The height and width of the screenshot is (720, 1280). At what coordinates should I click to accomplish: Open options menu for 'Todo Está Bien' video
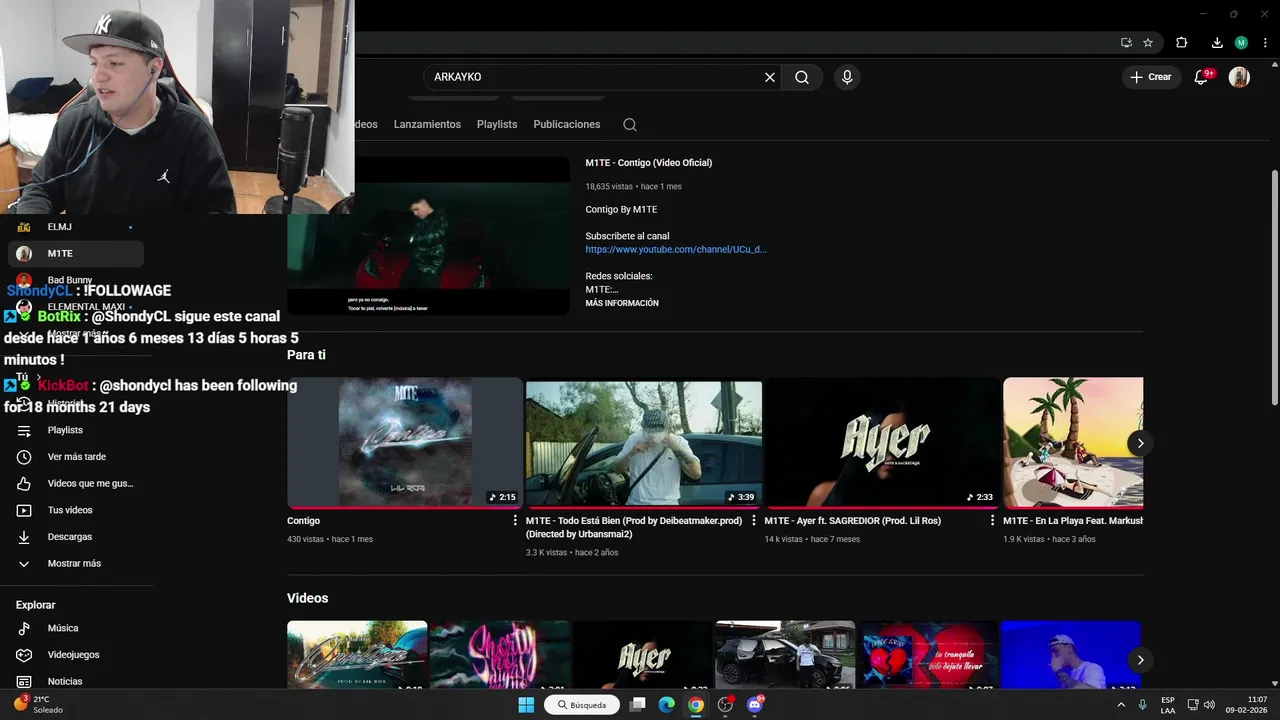pos(754,521)
